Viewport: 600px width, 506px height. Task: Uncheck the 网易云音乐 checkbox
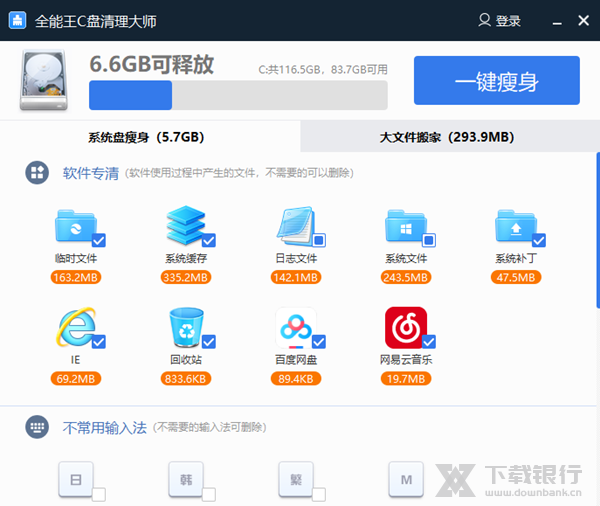pos(429,342)
